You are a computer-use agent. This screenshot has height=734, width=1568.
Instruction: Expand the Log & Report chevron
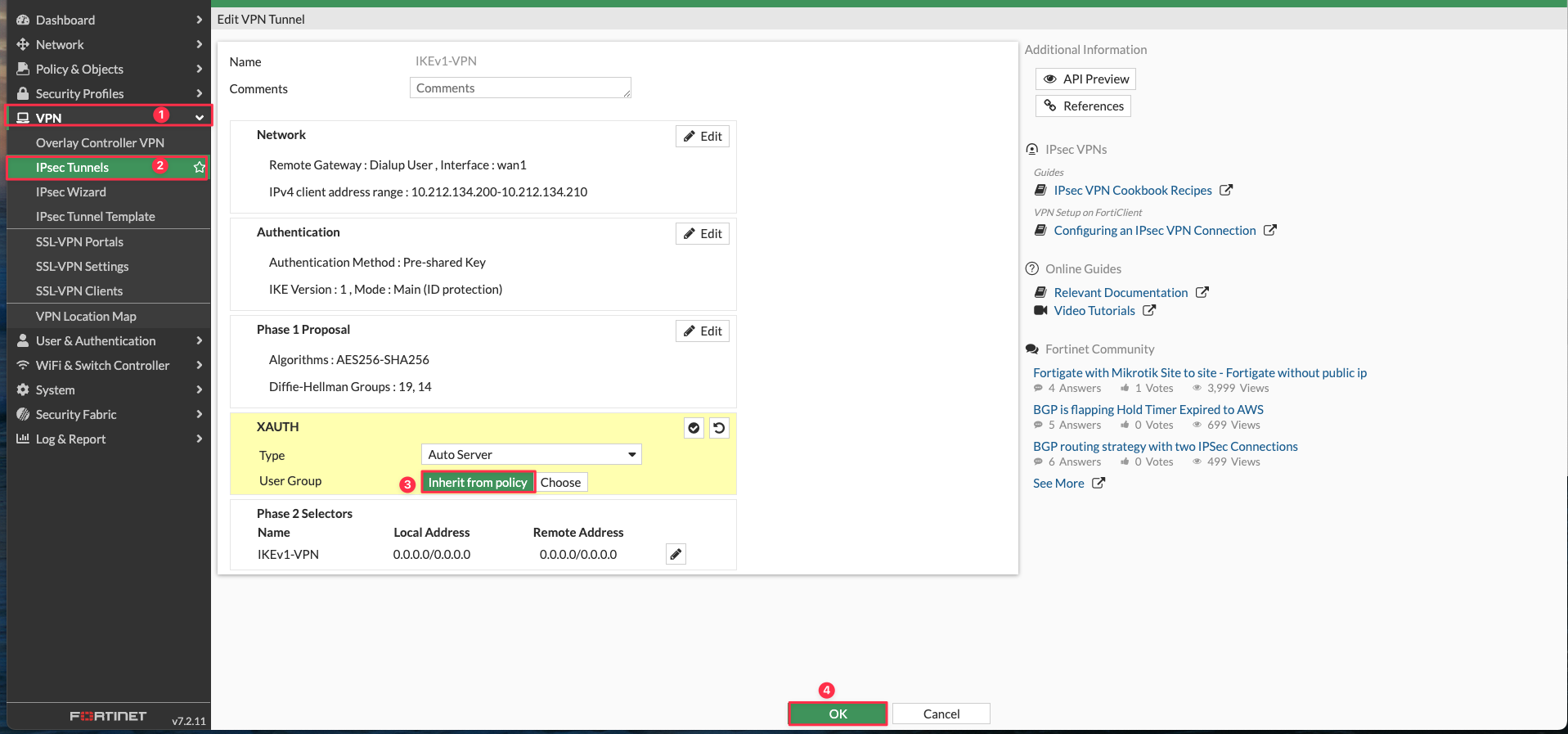[199, 439]
